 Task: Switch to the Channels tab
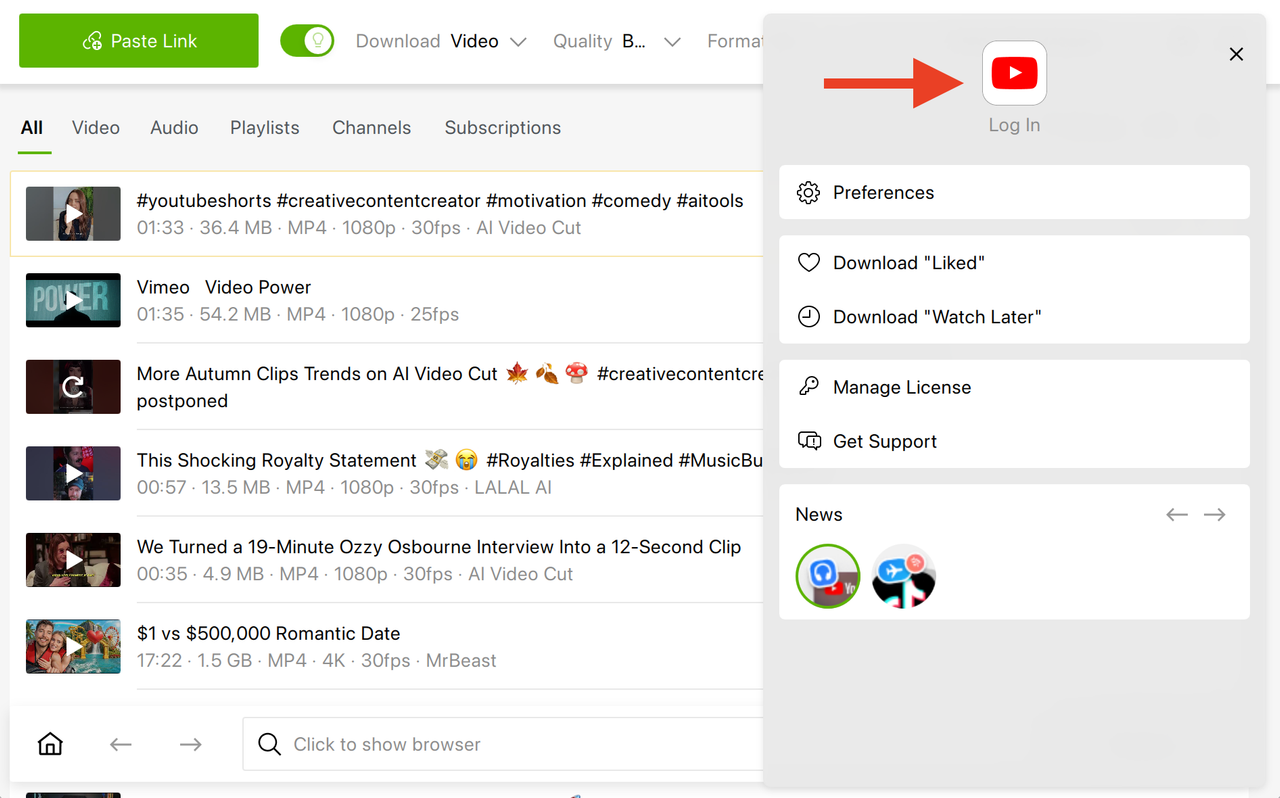[x=372, y=128]
